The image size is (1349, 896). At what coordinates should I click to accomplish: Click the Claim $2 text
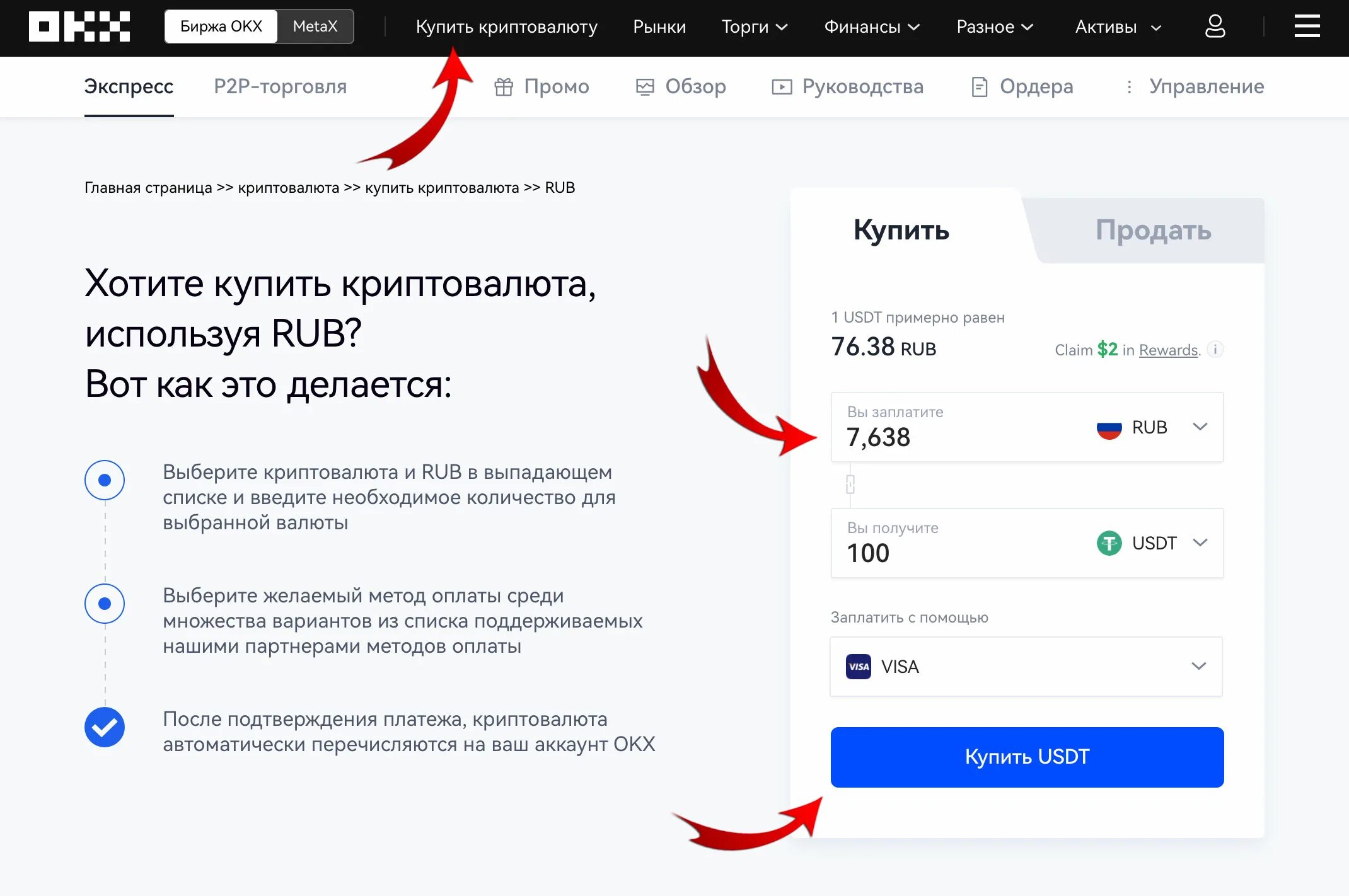click(x=1086, y=350)
